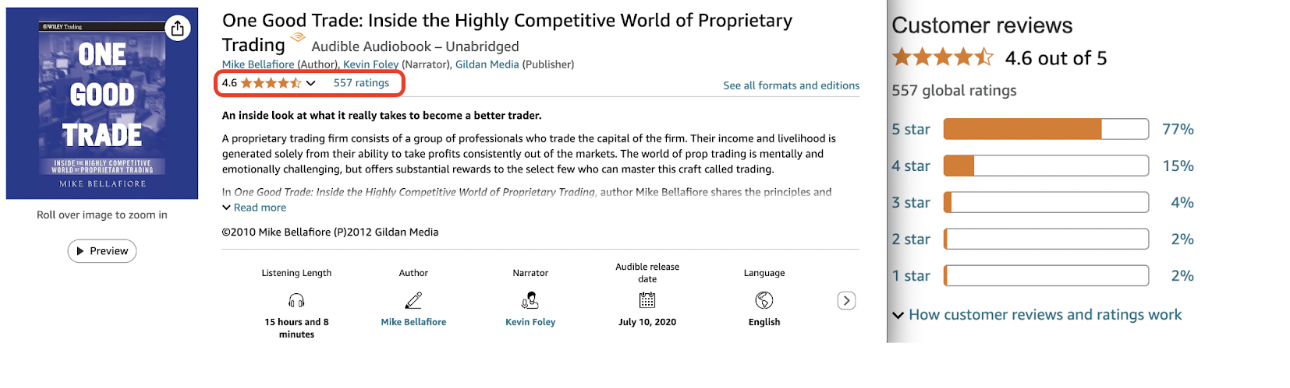Filter reviews by 5 star
The height and width of the screenshot is (388, 1290).
pos(911,129)
